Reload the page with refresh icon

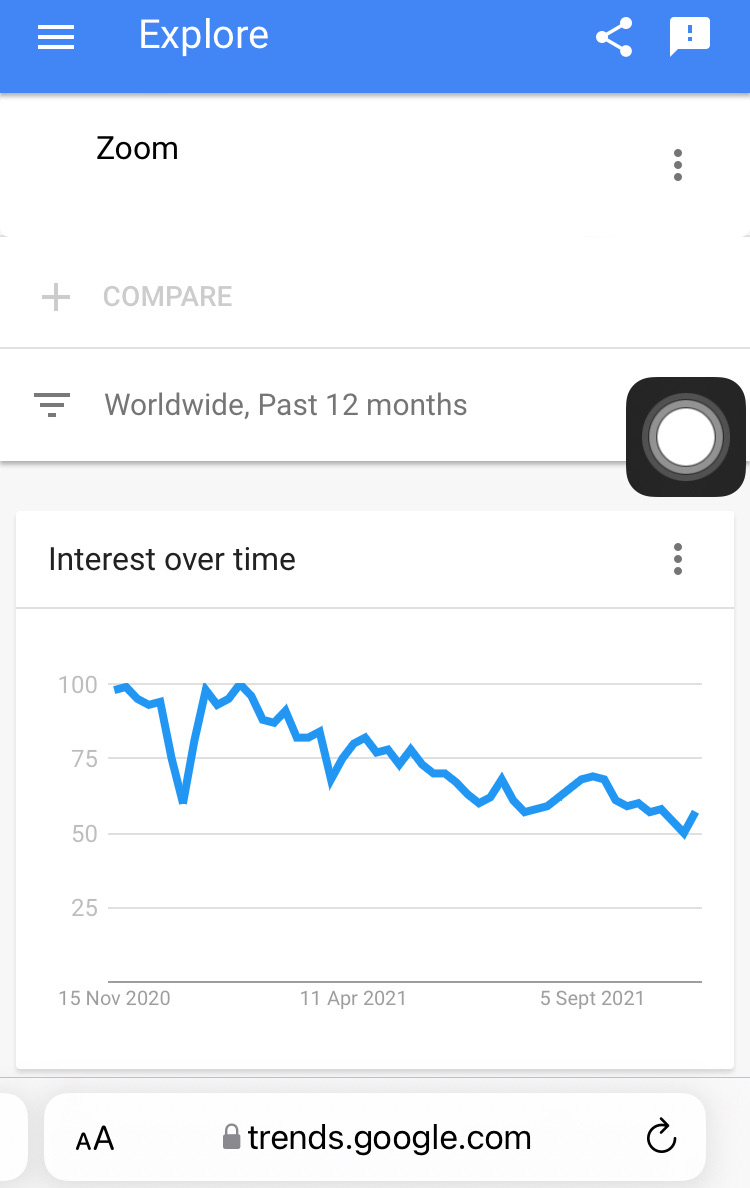pyautogui.click(x=661, y=1136)
